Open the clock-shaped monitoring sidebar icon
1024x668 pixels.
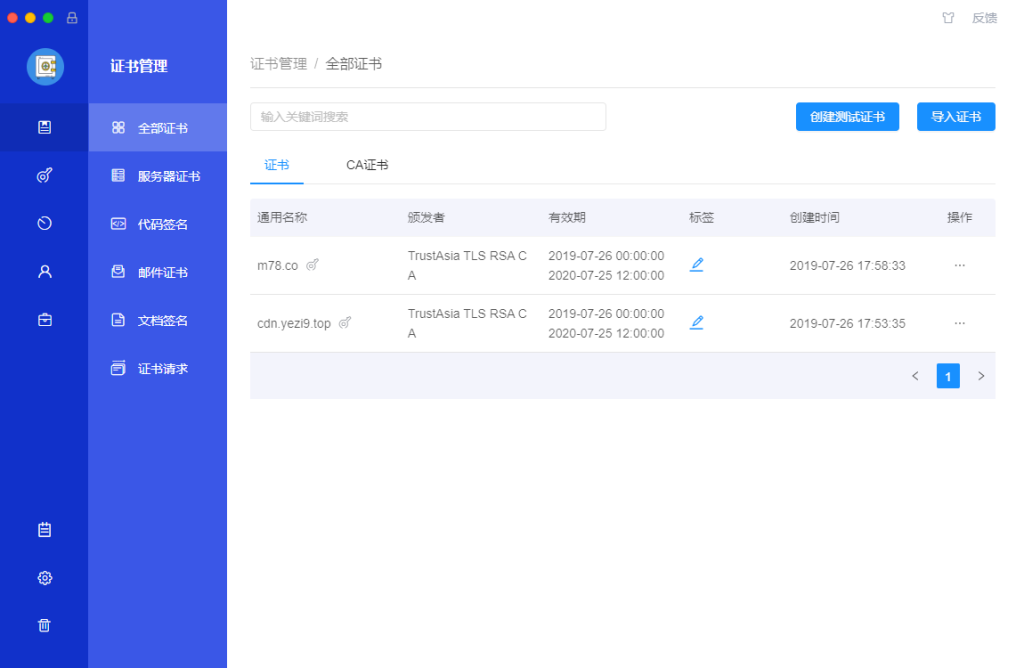click(x=44, y=223)
